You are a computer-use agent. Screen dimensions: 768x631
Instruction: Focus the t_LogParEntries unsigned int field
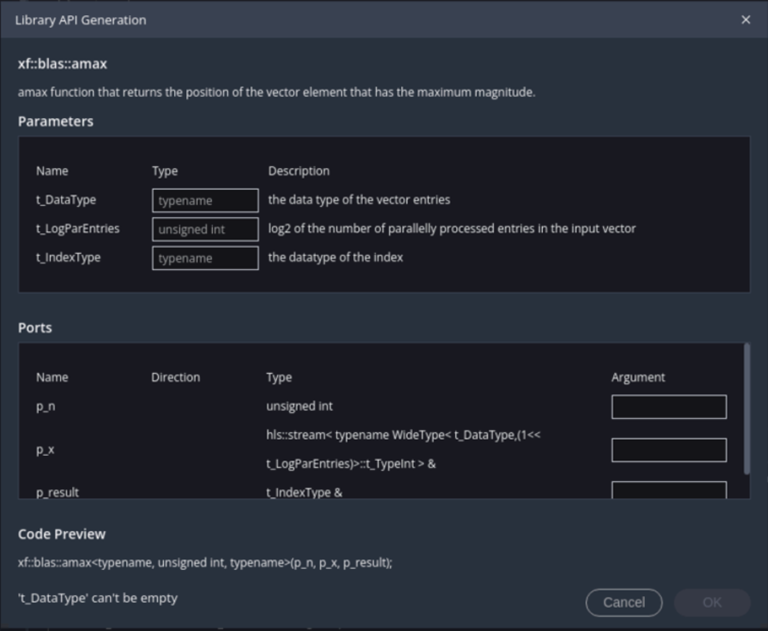[x=205, y=229]
